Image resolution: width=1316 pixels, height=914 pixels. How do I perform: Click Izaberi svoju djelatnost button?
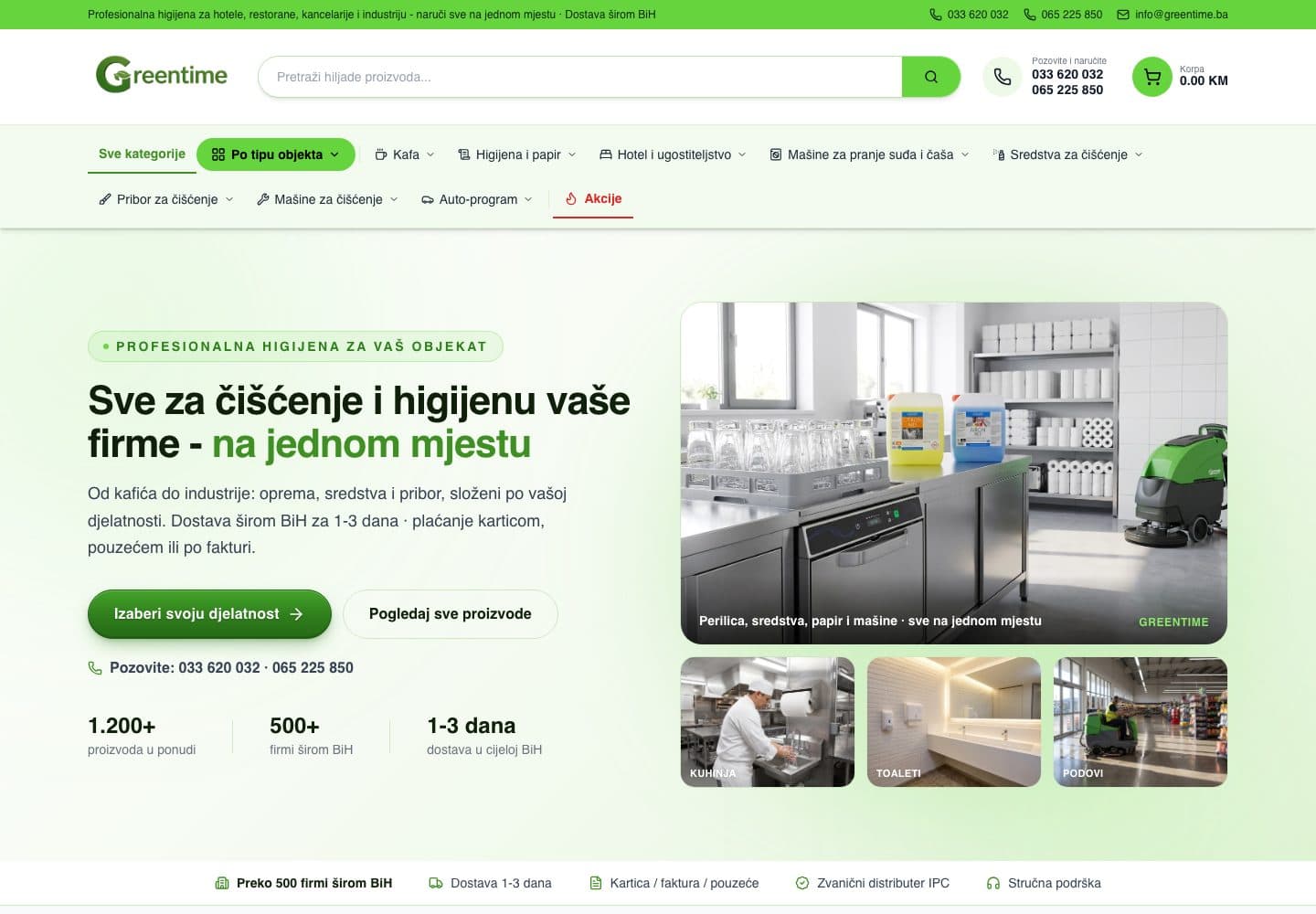point(209,614)
